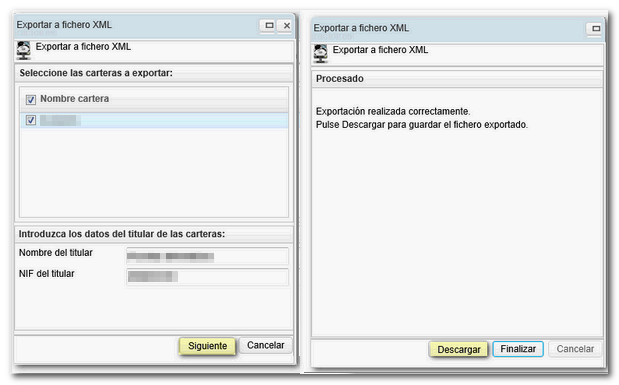Click the 'Nombre del titular' label
The width and height of the screenshot is (619, 385).
[x=56, y=253]
